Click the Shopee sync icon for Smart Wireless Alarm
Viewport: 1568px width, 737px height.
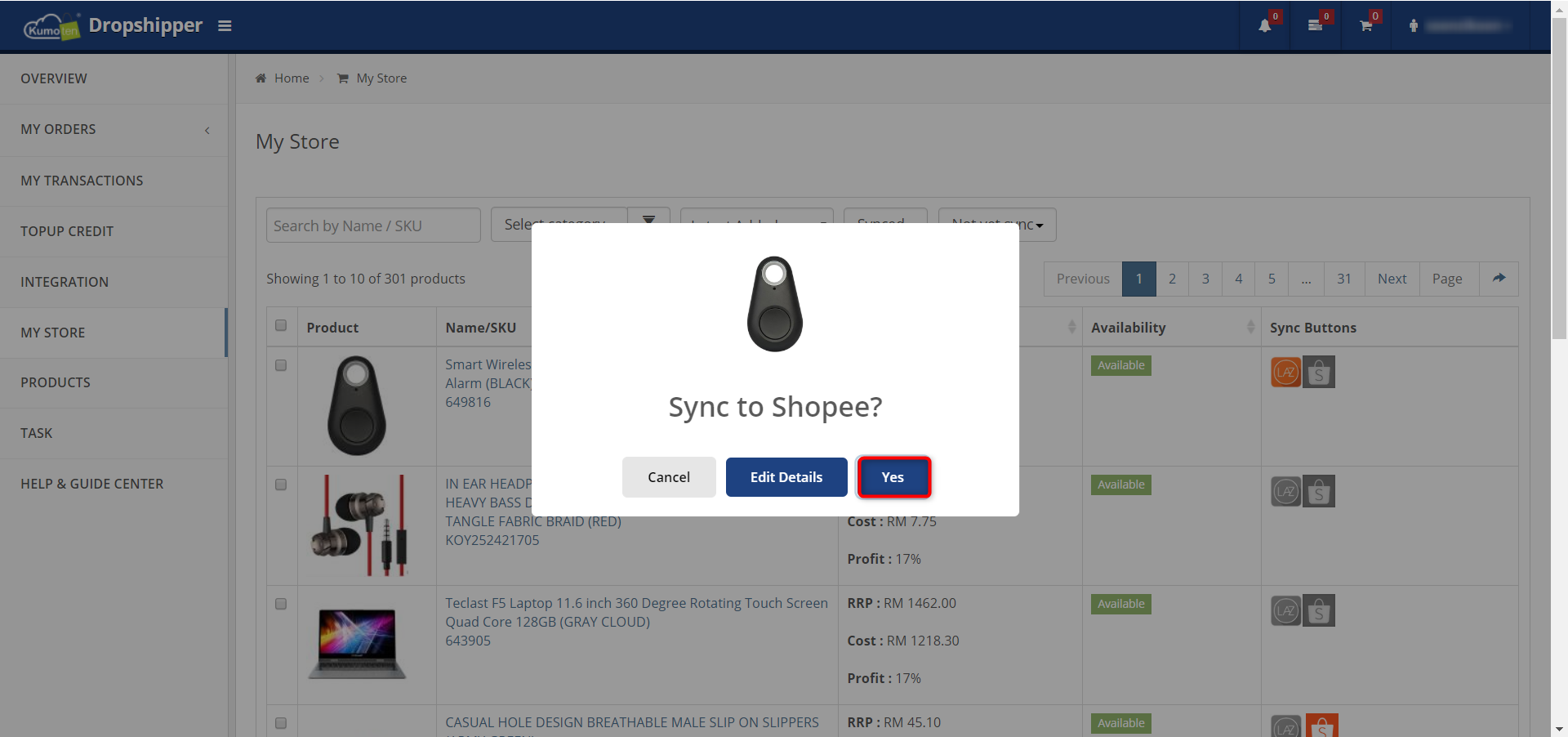pyautogui.click(x=1319, y=372)
